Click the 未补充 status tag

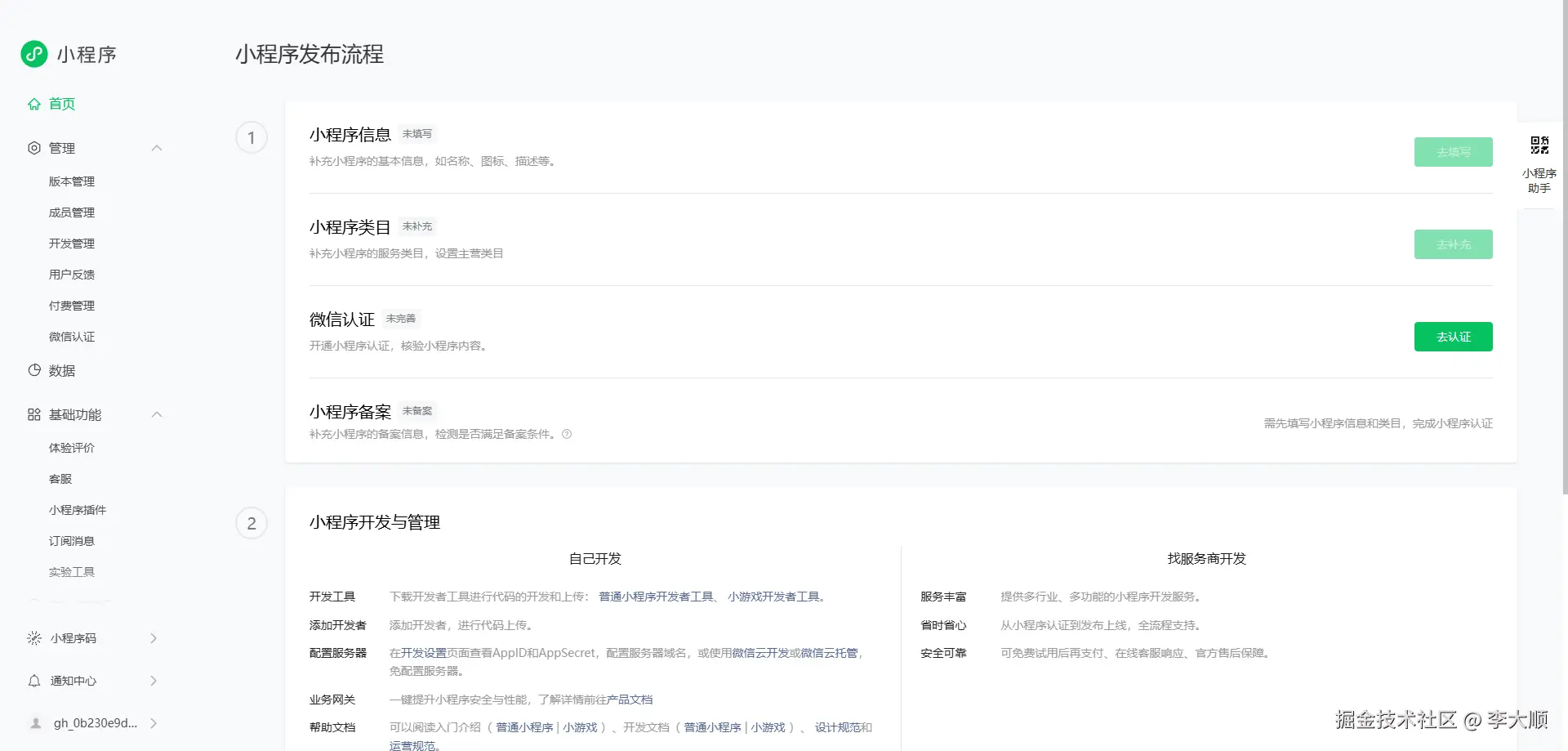tap(417, 226)
